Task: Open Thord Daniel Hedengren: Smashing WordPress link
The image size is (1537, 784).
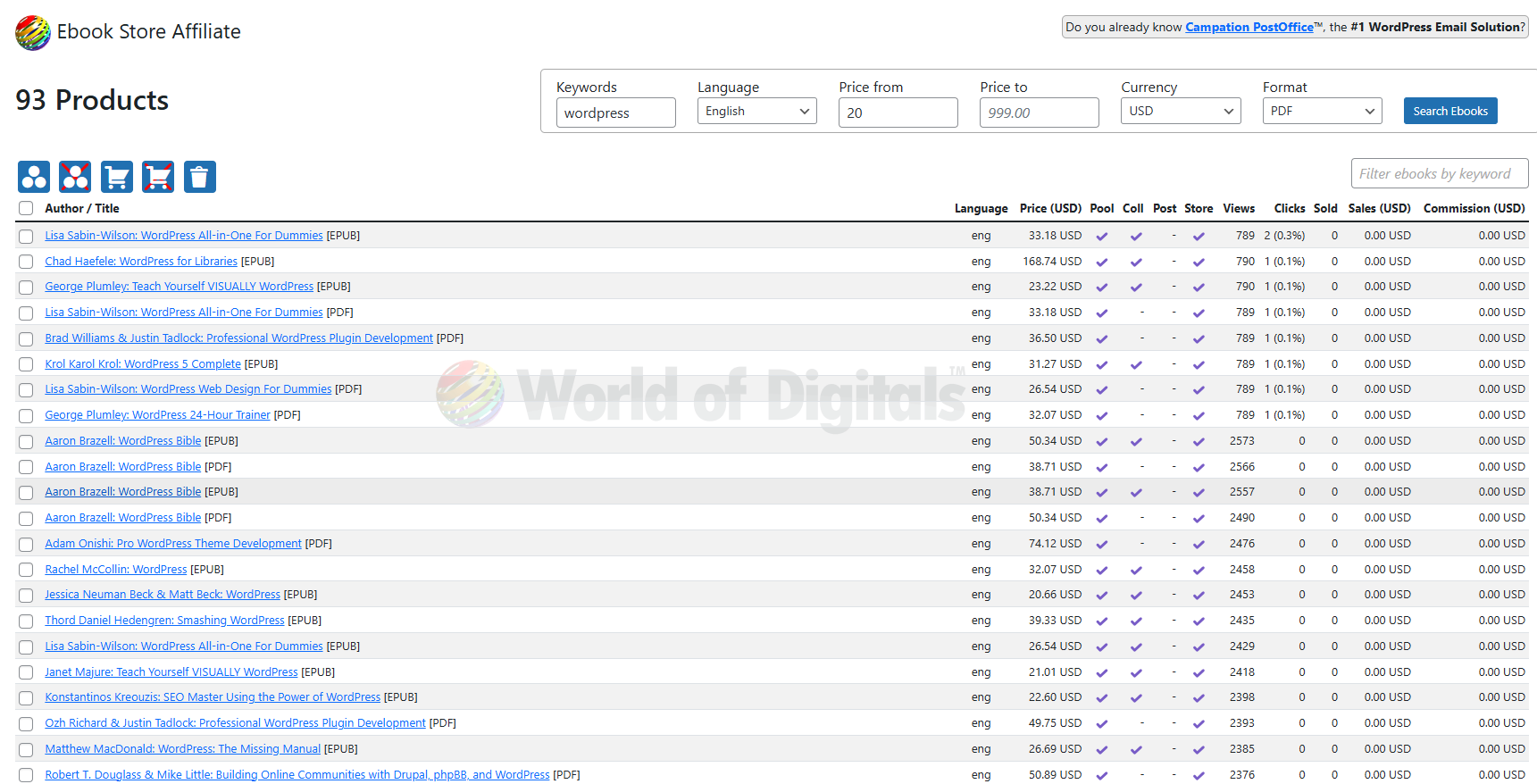Action: (x=164, y=621)
